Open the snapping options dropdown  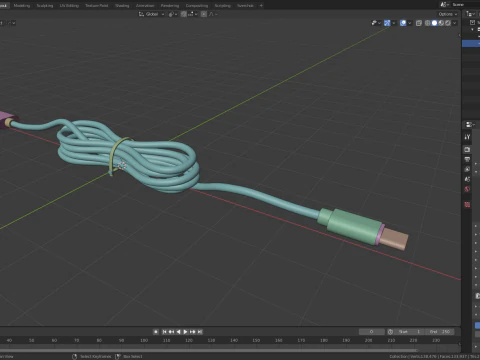coord(192,14)
